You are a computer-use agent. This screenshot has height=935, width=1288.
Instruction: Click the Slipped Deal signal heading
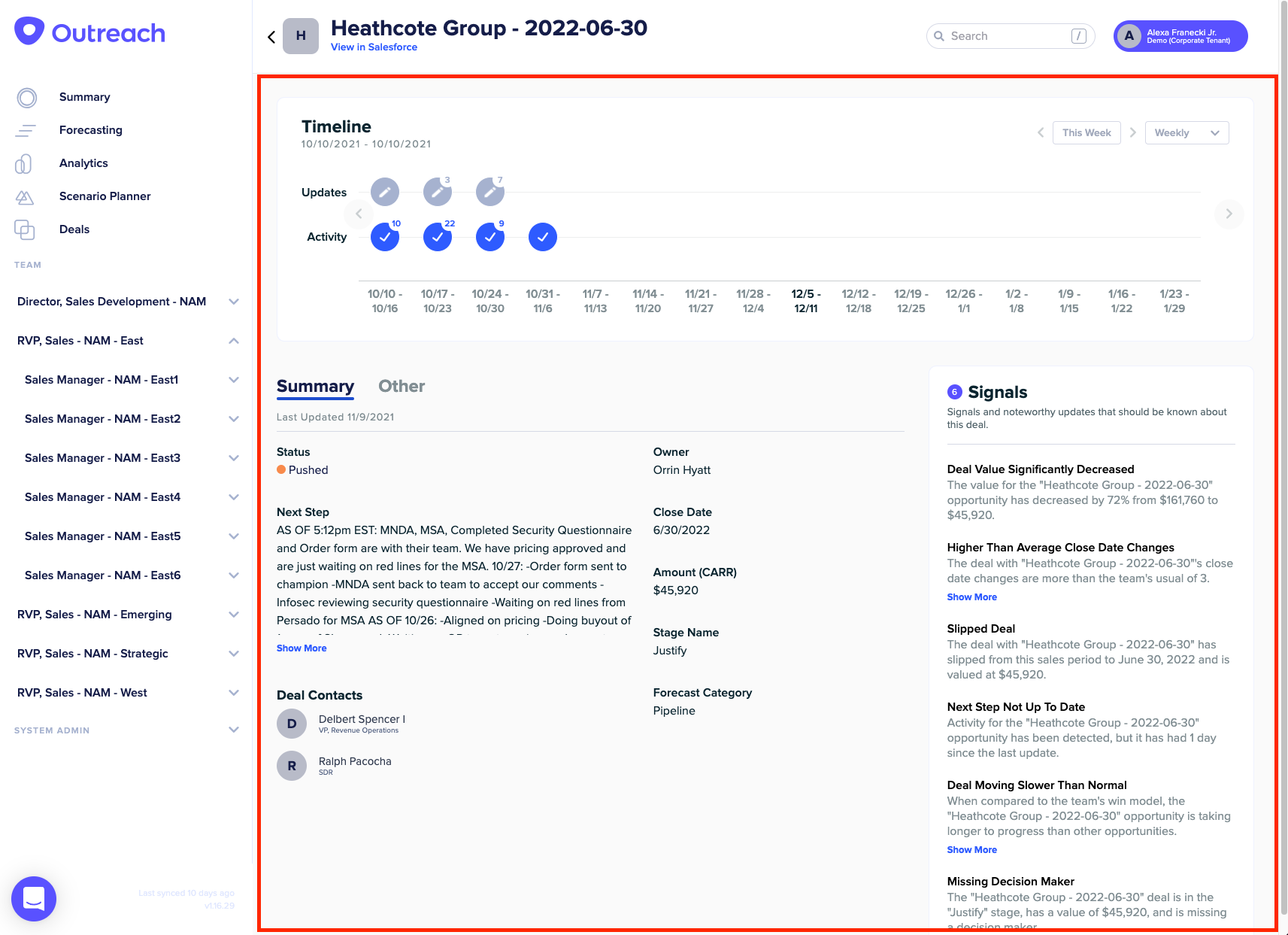pos(981,629)
